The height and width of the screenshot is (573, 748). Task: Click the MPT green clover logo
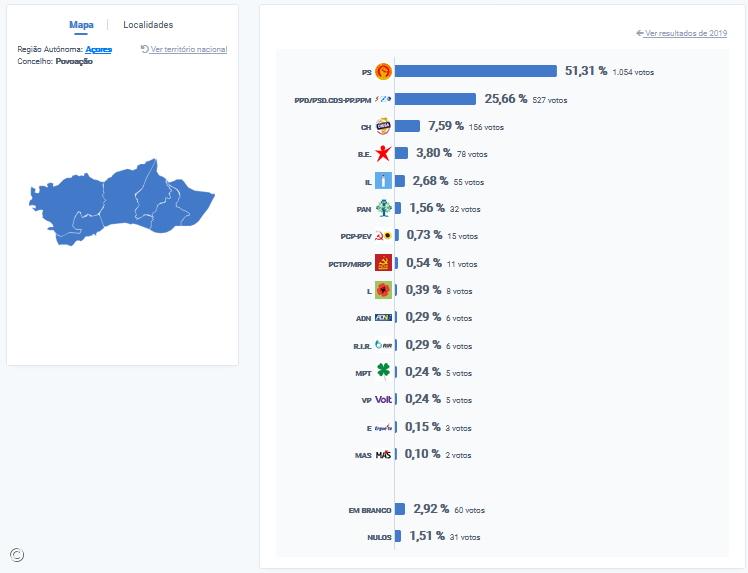(x=382, y=372)
